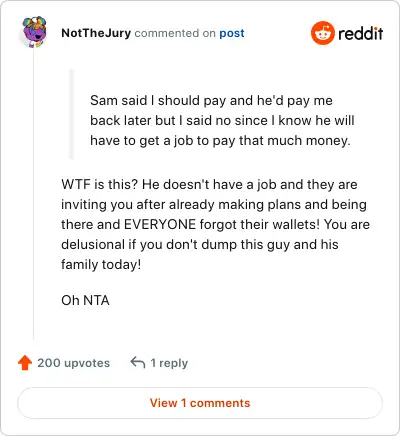The height and width of the screenshot is (436, 400).
Task: Click the vertical comment thread line
Action: click(34, 194)
